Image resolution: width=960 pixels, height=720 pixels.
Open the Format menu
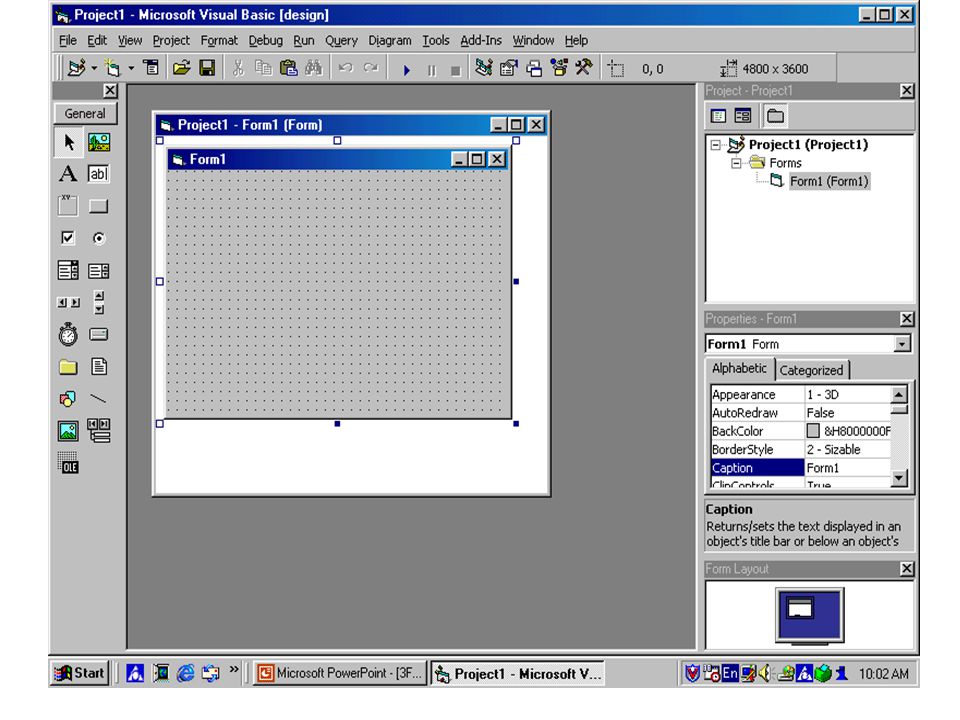[219, 40]
